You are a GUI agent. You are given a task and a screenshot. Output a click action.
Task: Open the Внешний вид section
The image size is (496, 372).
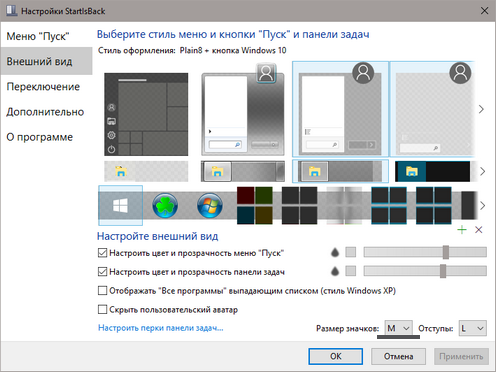pyautogui.click(x=46, y=61)
